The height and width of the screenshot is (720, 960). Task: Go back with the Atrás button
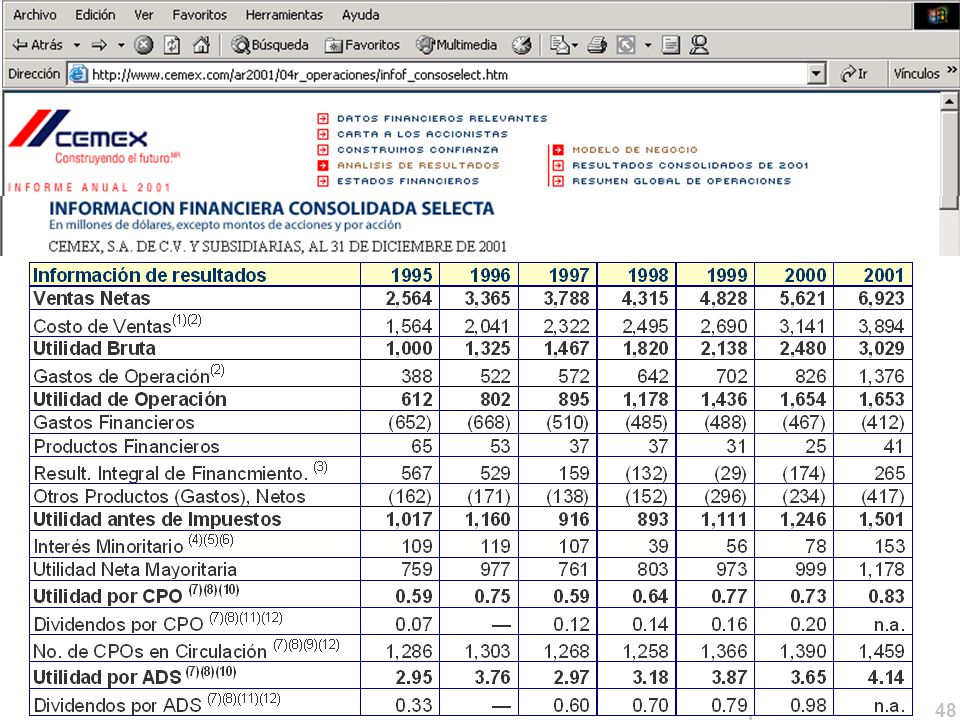coord(38,45)
